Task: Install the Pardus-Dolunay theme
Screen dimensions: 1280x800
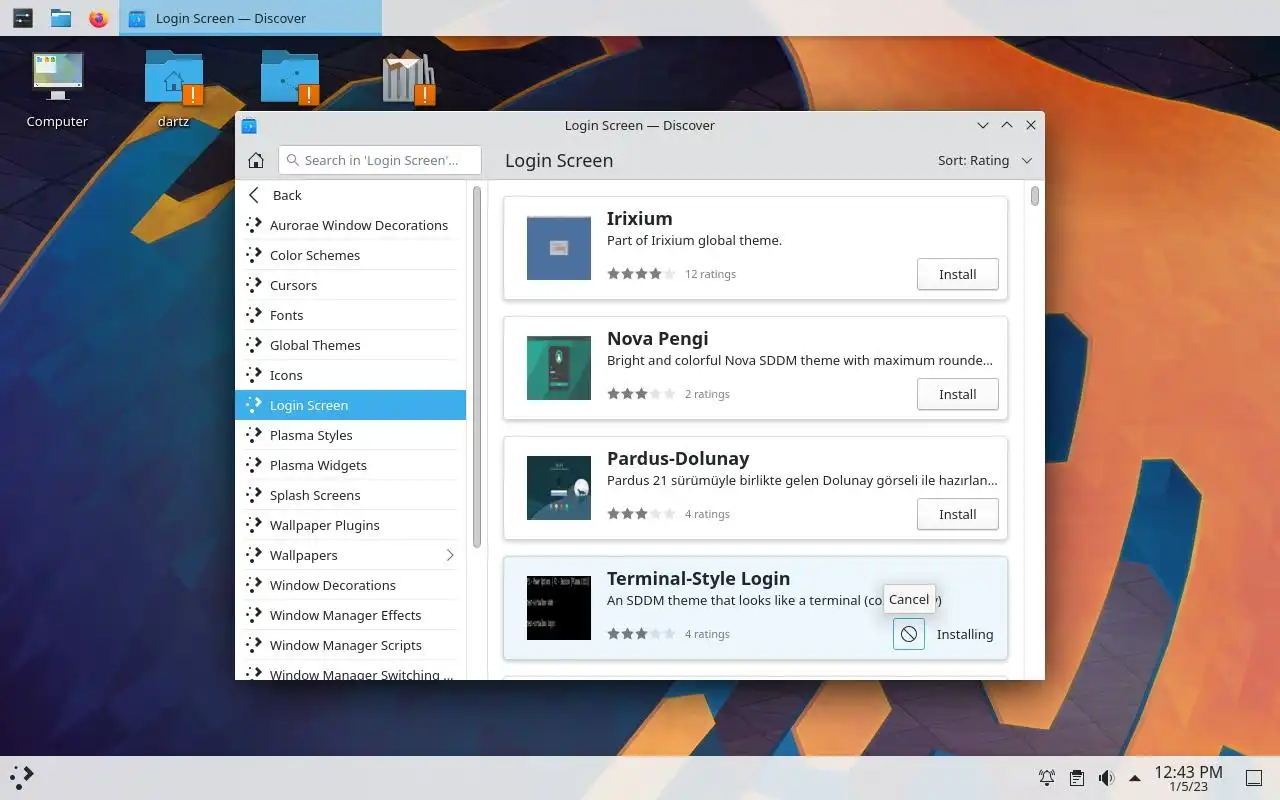Action: tap(957, 514)
